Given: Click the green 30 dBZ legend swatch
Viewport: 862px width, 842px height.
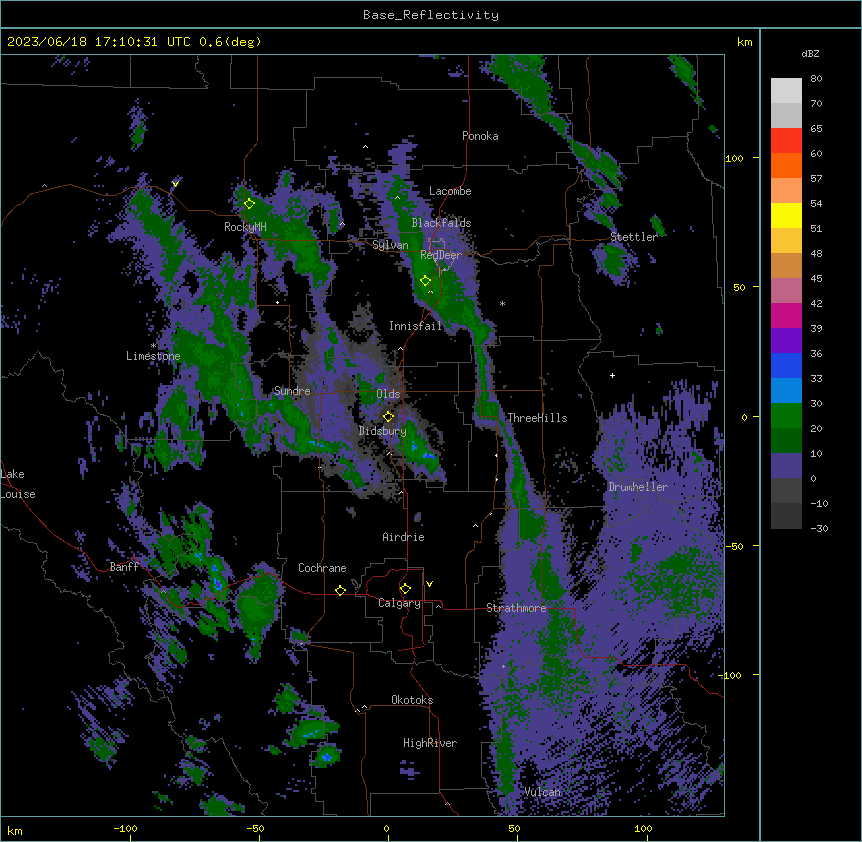Looking at the screenshot, I should click(786, 416).
